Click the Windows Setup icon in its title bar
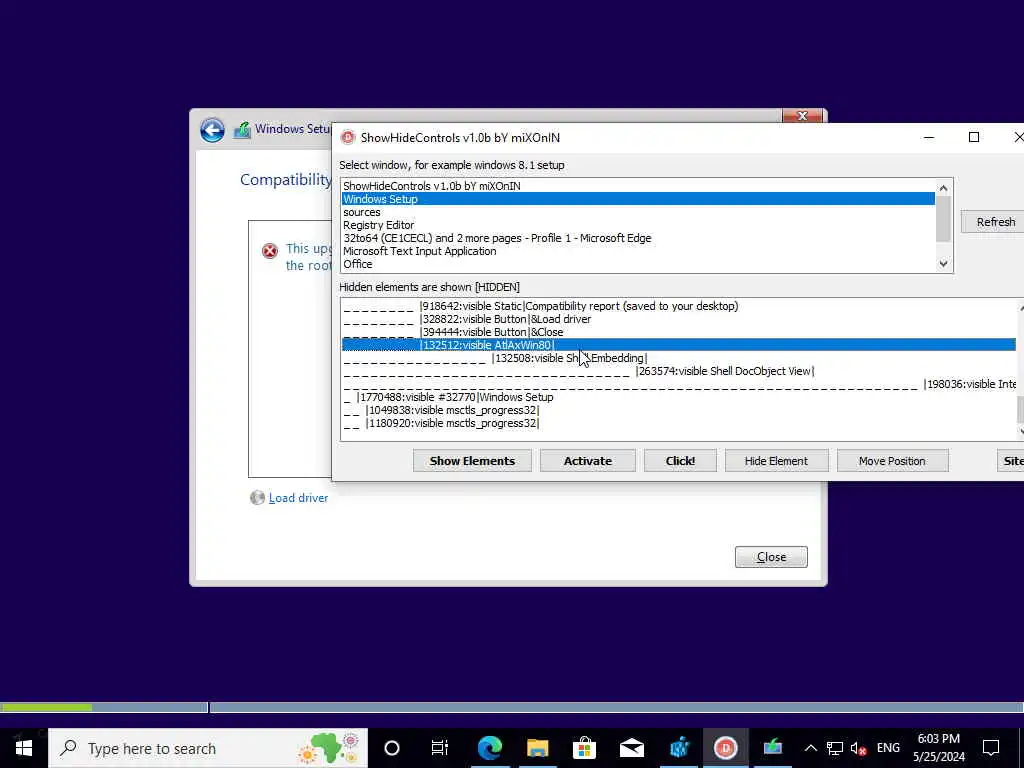 242,130
